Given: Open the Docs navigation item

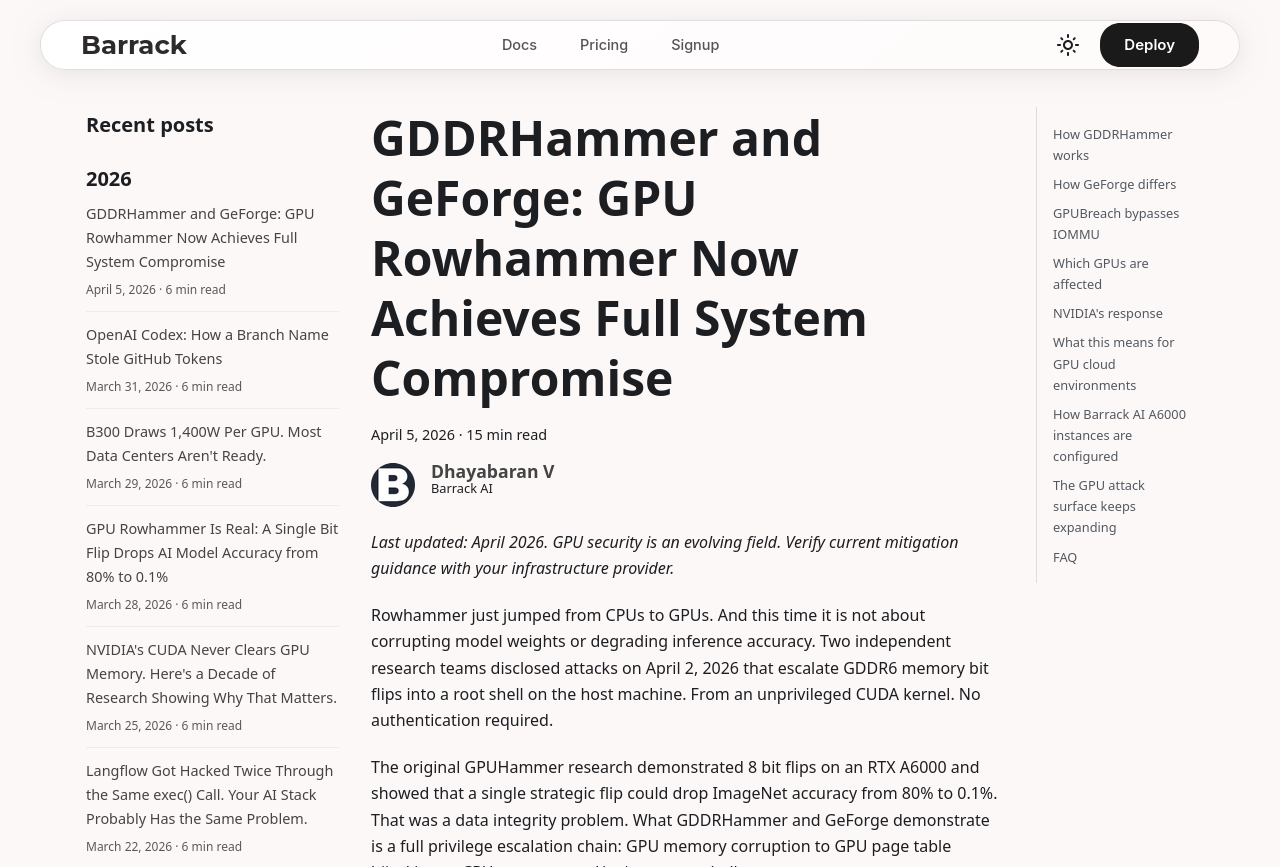Looking at the screenshot, I should 519,45.
